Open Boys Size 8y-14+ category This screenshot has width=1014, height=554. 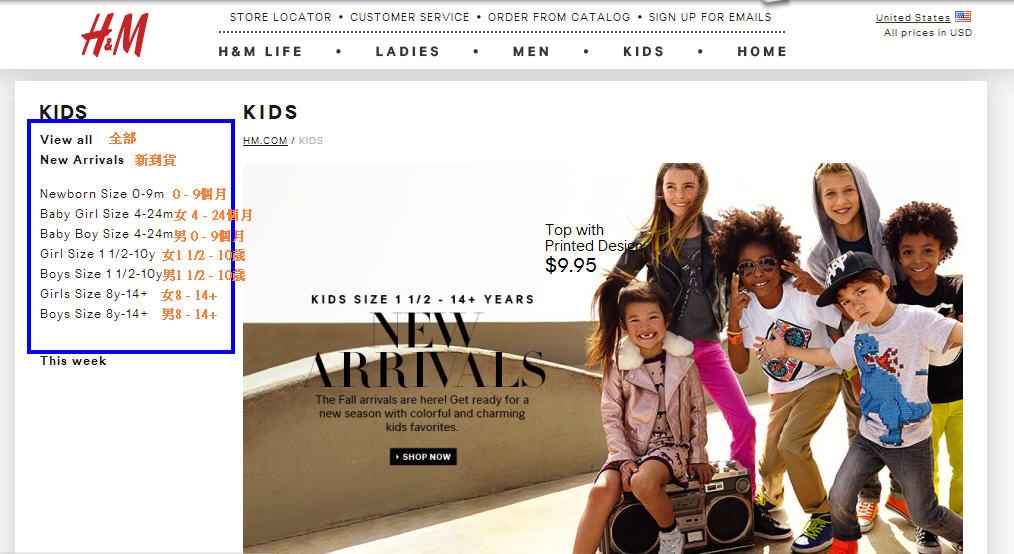[x=94, y=314]
